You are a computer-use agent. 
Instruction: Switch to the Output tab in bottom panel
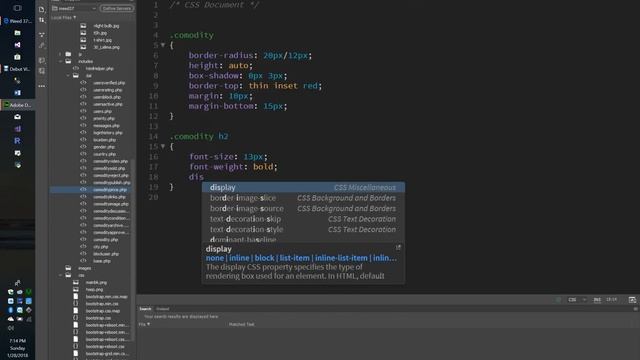coord(162,309)
